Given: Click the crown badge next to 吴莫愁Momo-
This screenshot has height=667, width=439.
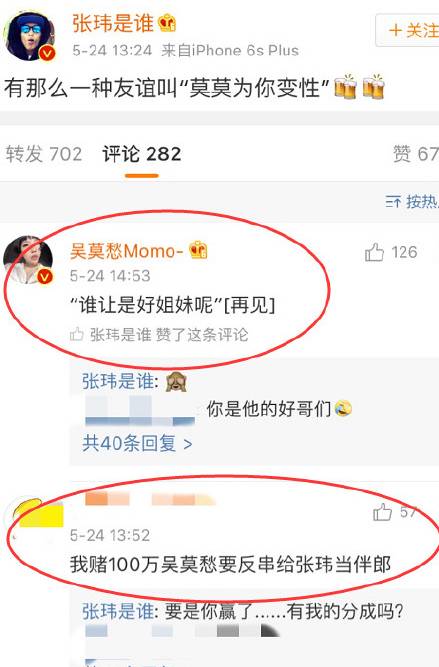Looking at the screenshot, I should click(x=198, y=250).
